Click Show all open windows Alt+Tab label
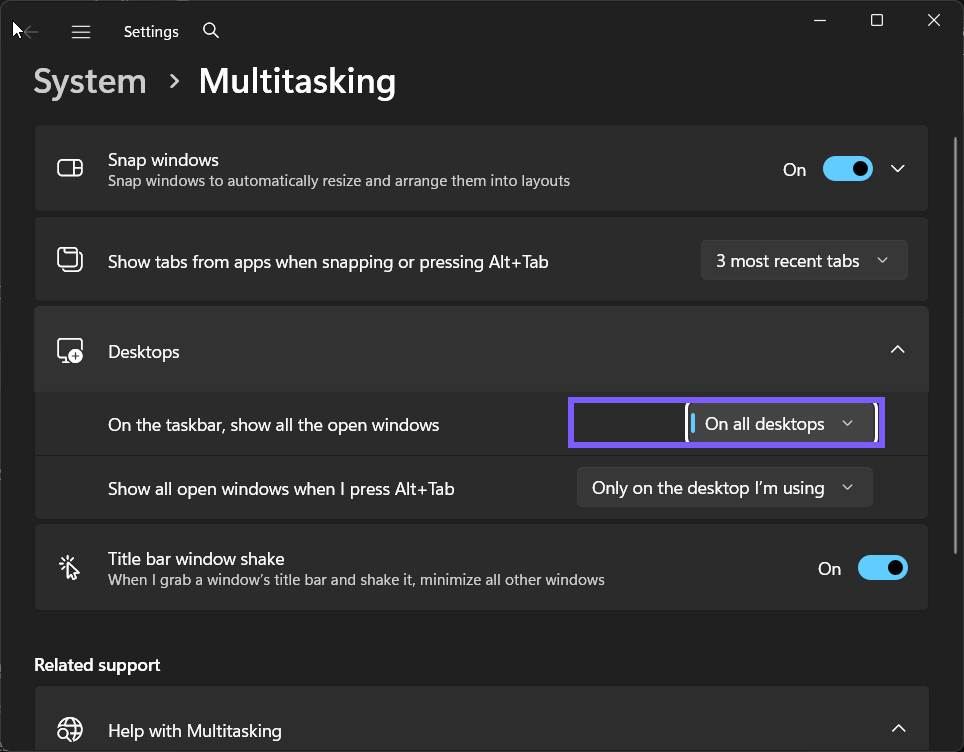 281,489
